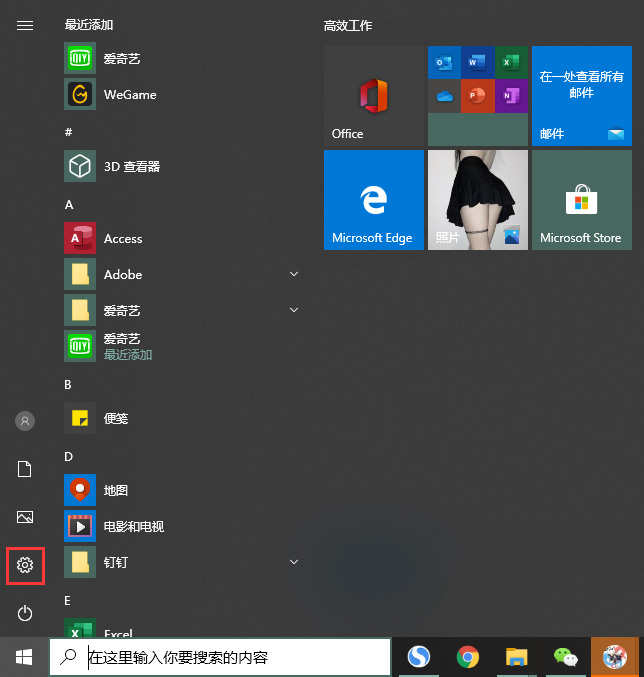Click the user account avatar icon
Screen dimensions: 644x677
25,421
